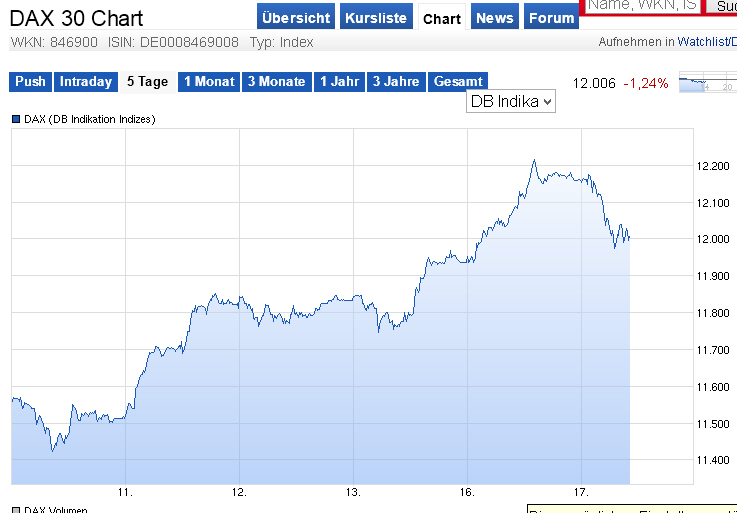Open the News tab
Viewport: 737px width, 513px height.
pos(495,17)
